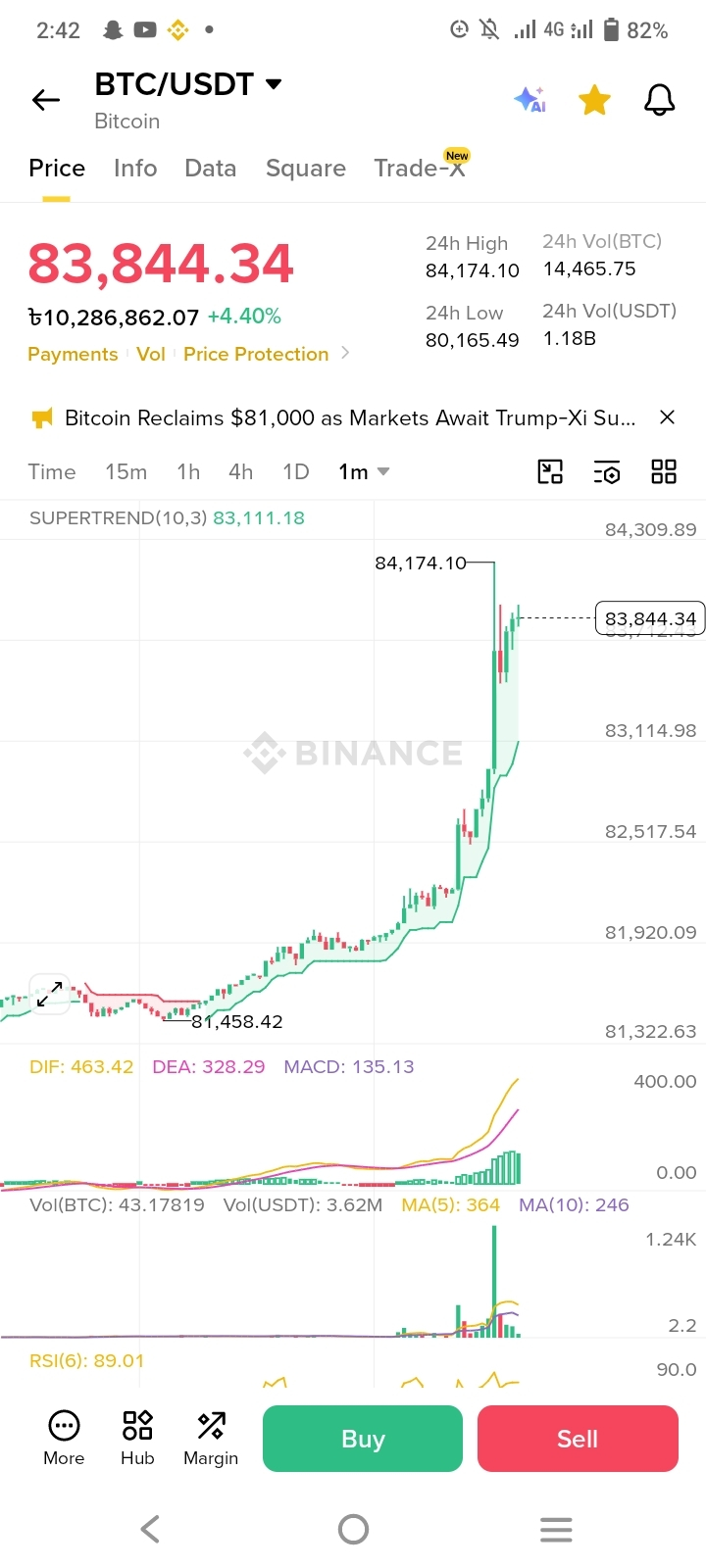Viewport: 706px width, 1568px height.
Task: Switch to the Square tab
Action: pyautogui.click(x=306, y=169)
